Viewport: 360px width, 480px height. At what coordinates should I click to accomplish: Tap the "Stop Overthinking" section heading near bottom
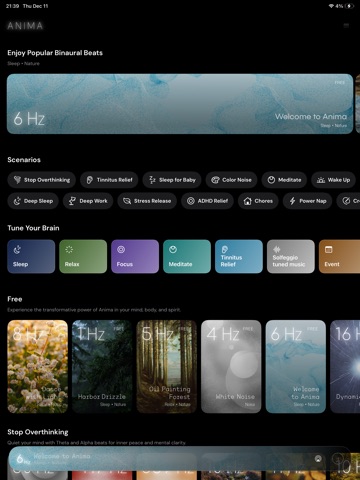[x=38, y=432]
